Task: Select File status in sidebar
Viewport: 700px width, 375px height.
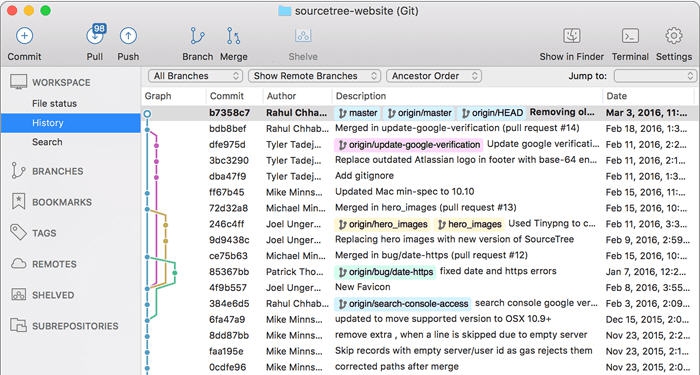Action: pos(54,104)
